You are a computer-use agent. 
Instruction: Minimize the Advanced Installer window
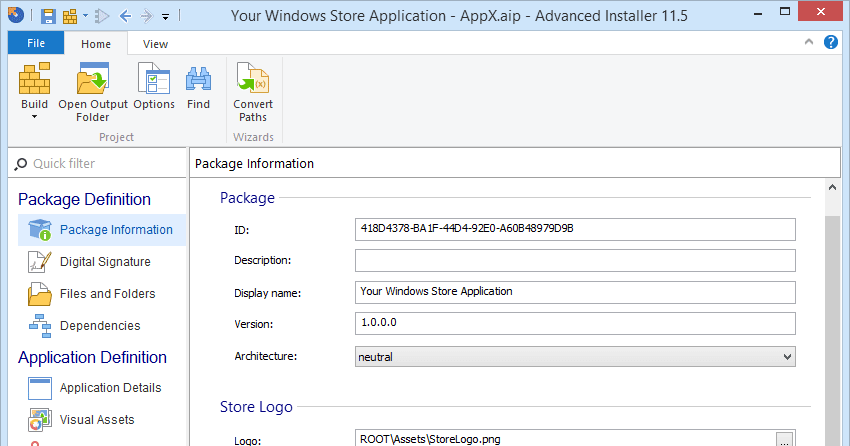click(758, 13)
